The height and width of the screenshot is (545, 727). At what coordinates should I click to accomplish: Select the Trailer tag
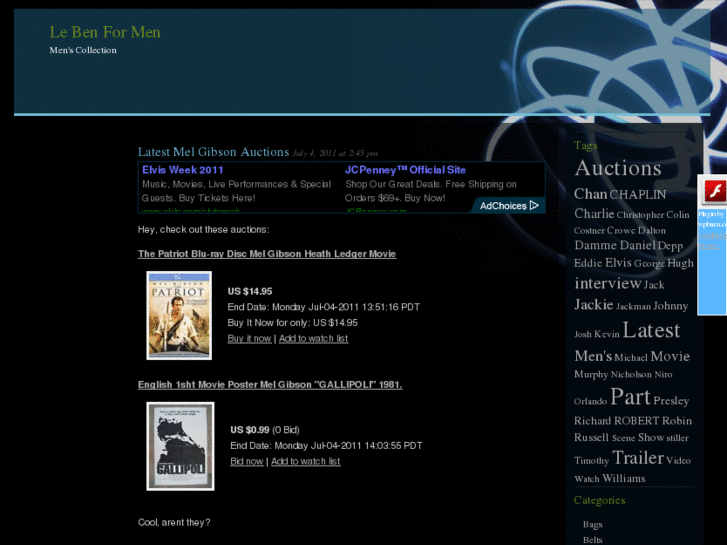[638, 458]
